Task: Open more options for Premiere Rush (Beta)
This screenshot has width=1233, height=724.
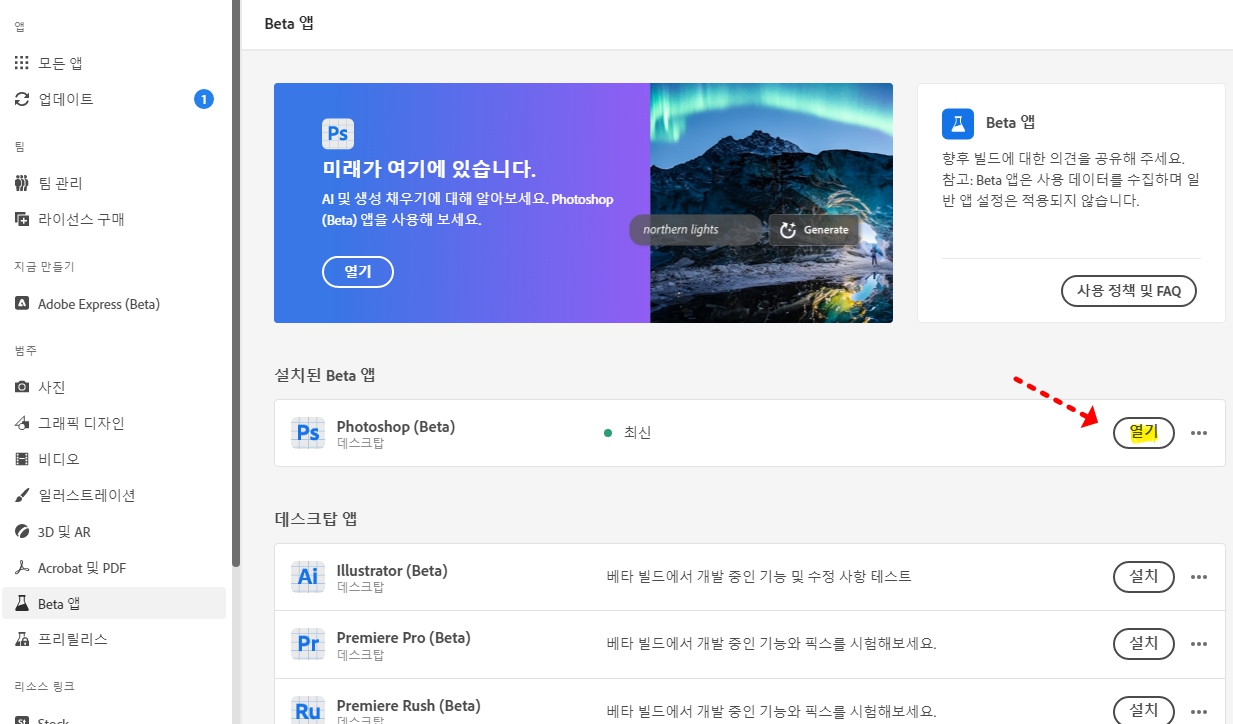Action: 1199,711
